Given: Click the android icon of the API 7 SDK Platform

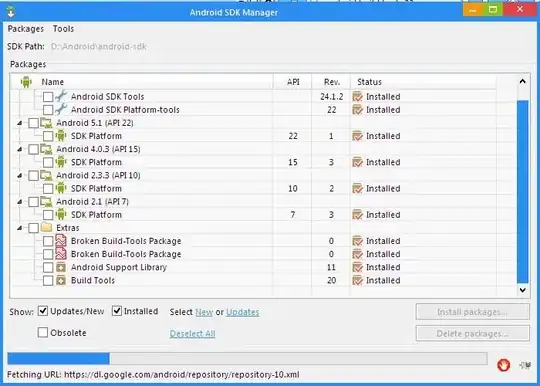Looking at the screenshot, I should click(61, 215).
